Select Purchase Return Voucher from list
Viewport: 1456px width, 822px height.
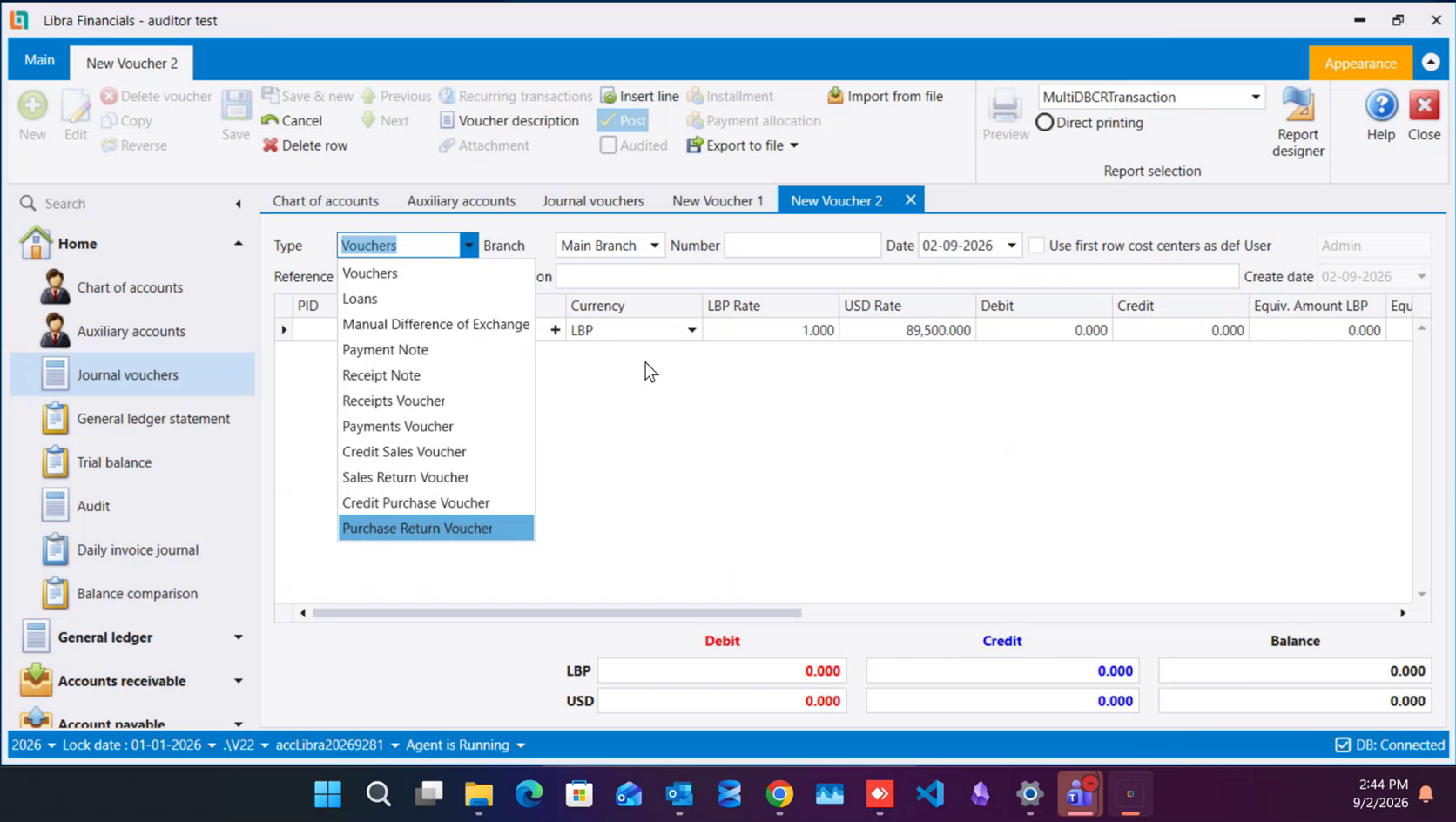435,529
